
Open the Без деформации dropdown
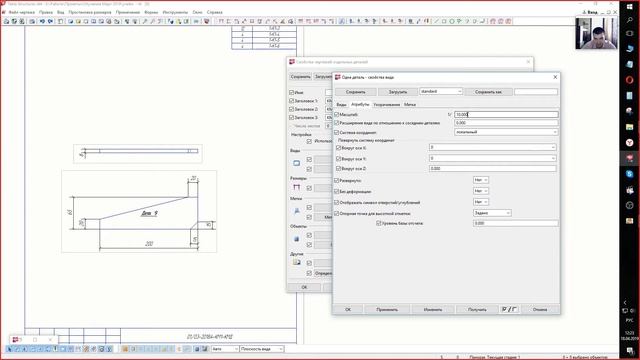click(481, 191)
